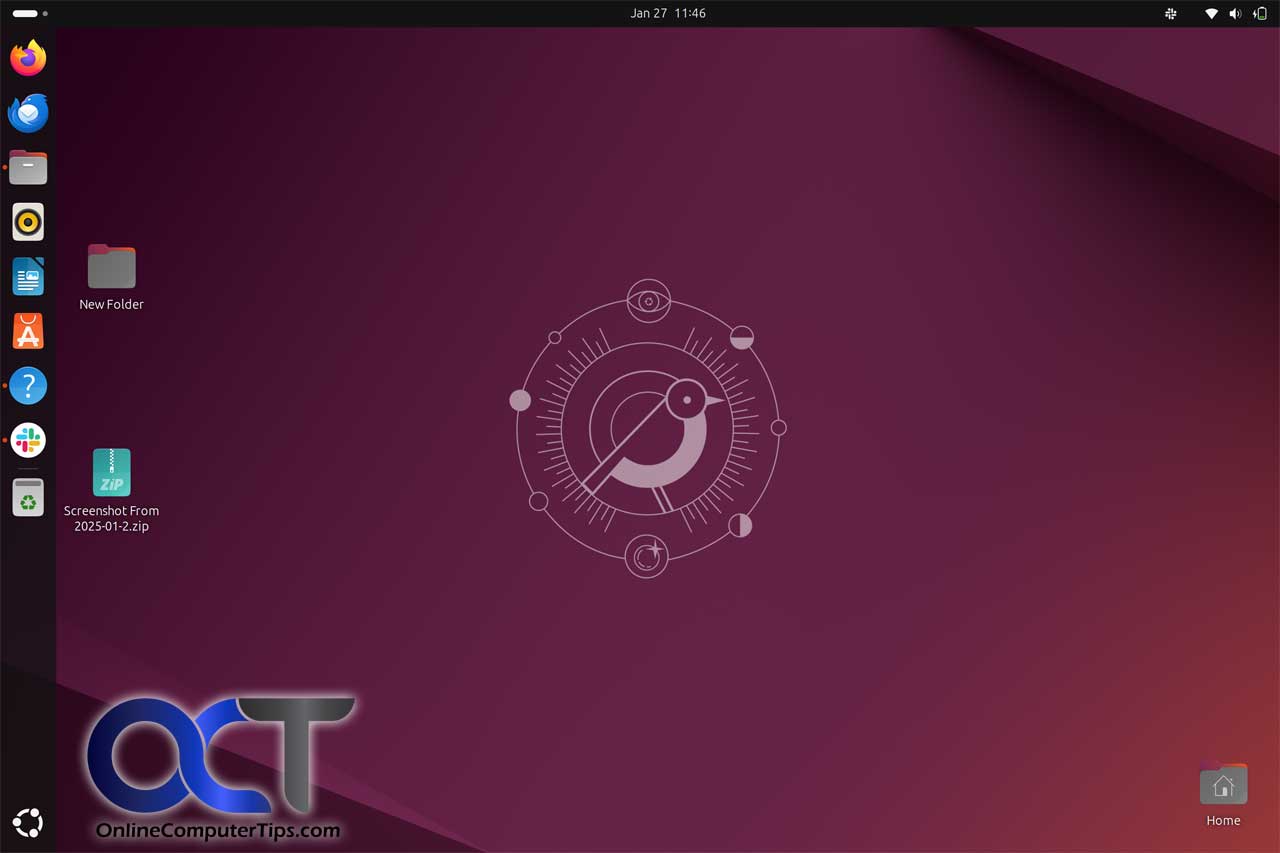Image resolution: width=1280 pixels, height=853 pixels.
Task: Click the Activities pill indicator
Action: click(25, 13)
